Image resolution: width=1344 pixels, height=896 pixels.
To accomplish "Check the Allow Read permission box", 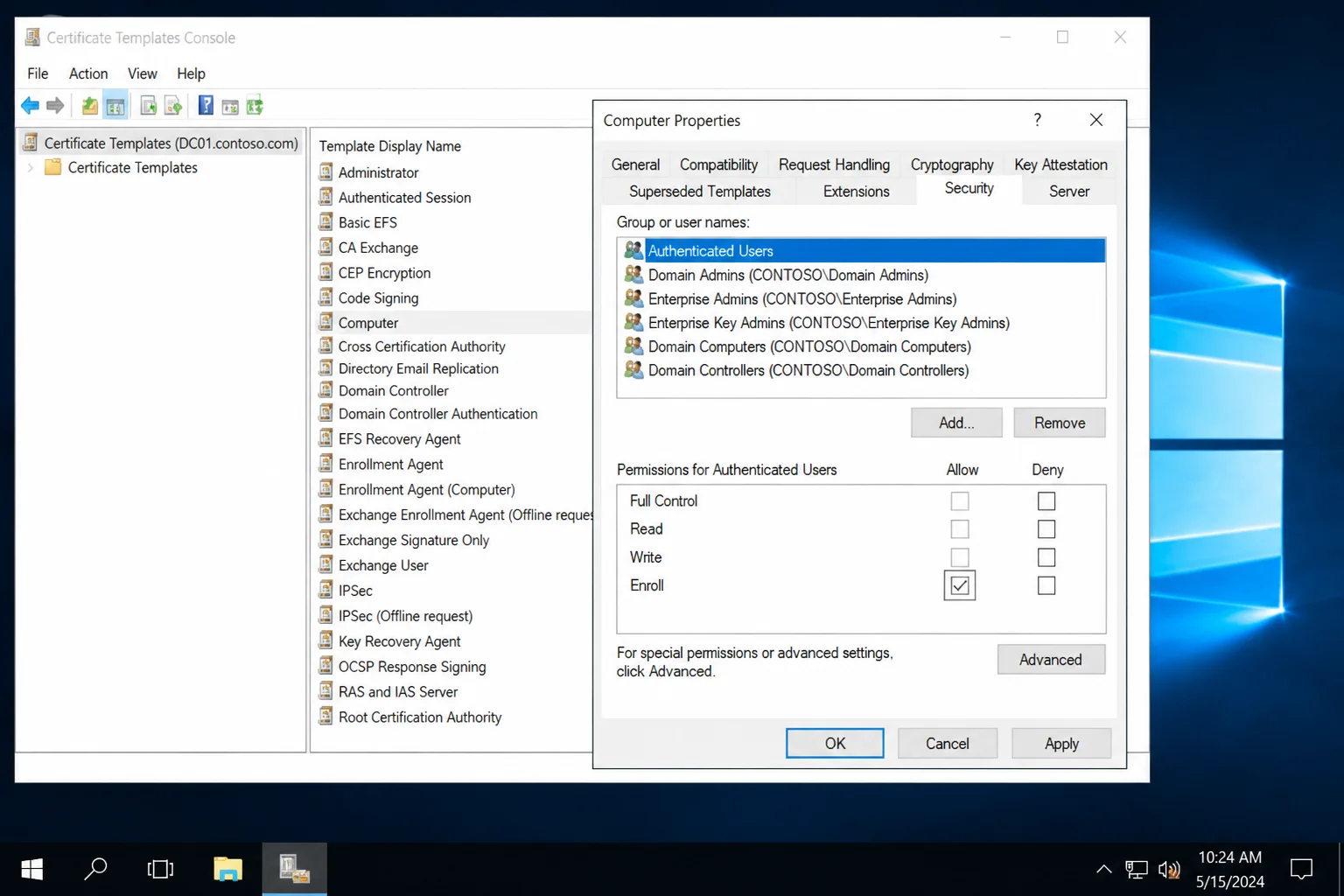I will click(960, 529).
